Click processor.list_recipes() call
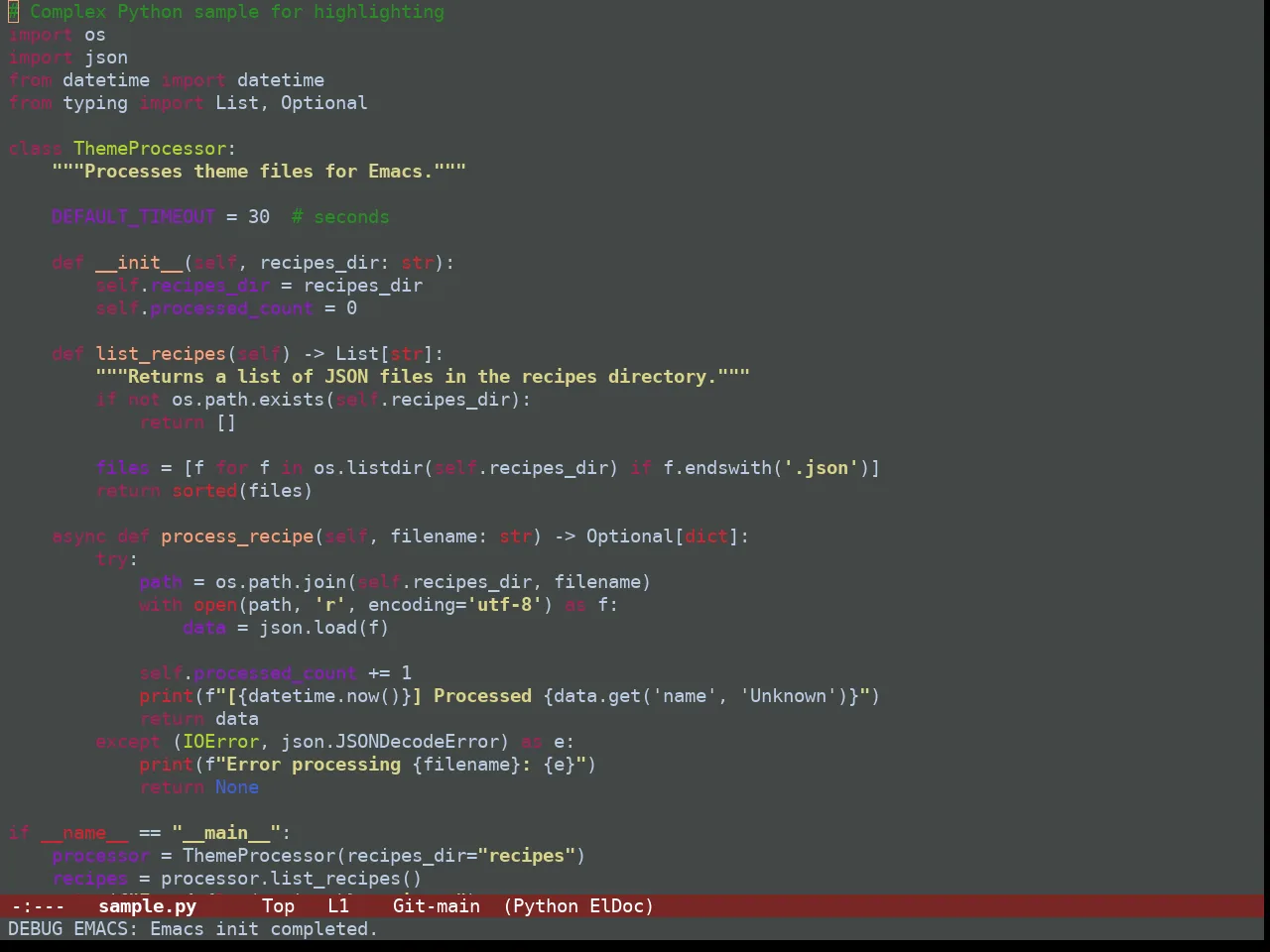 (292, 879)
